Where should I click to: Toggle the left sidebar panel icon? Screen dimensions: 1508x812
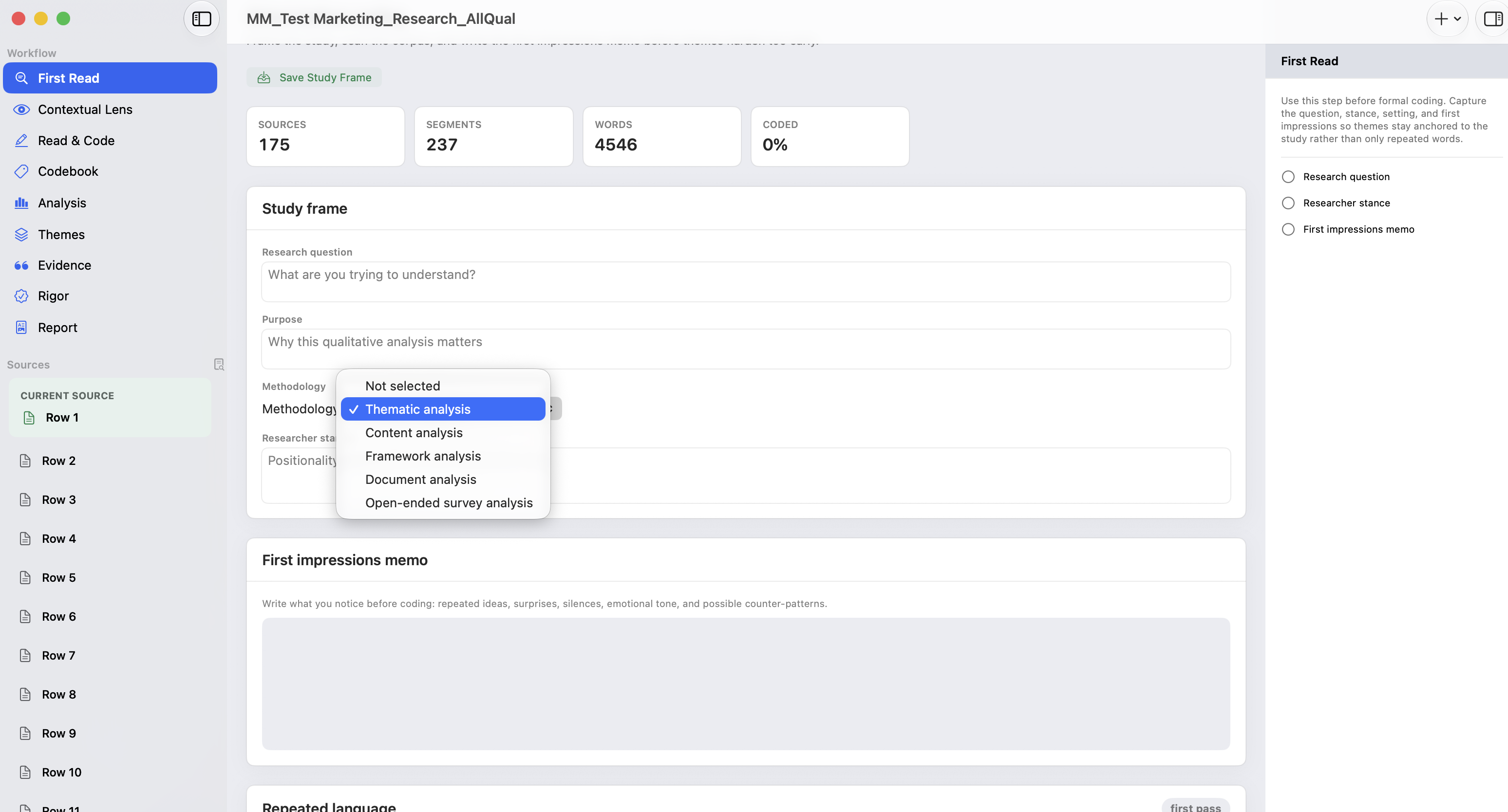[201, 18]
